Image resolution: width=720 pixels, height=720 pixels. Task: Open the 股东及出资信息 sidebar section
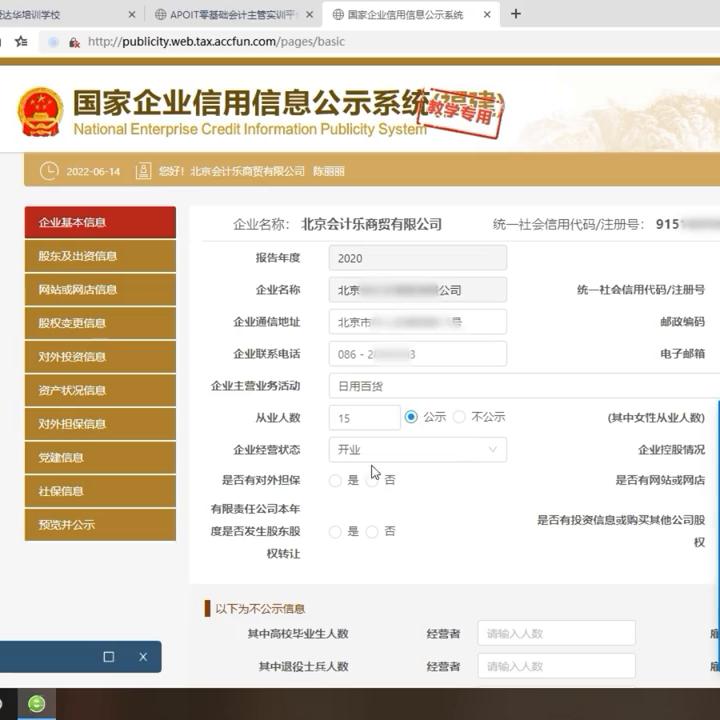[x=100, y=256]
